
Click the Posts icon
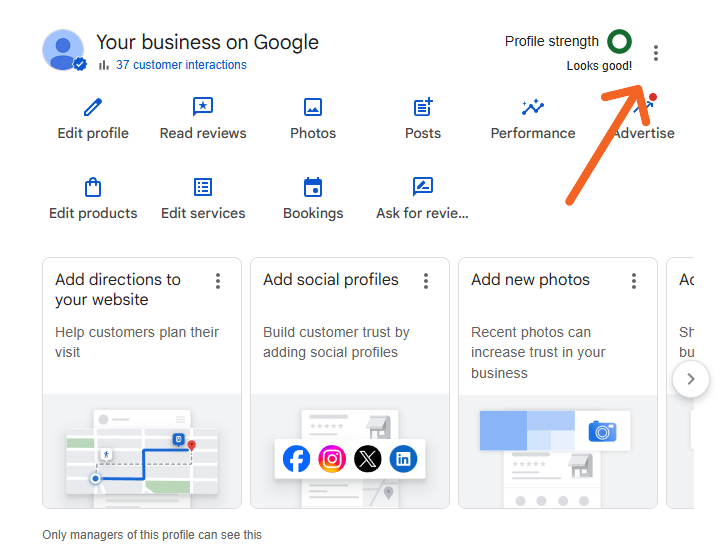coord(423,107)
